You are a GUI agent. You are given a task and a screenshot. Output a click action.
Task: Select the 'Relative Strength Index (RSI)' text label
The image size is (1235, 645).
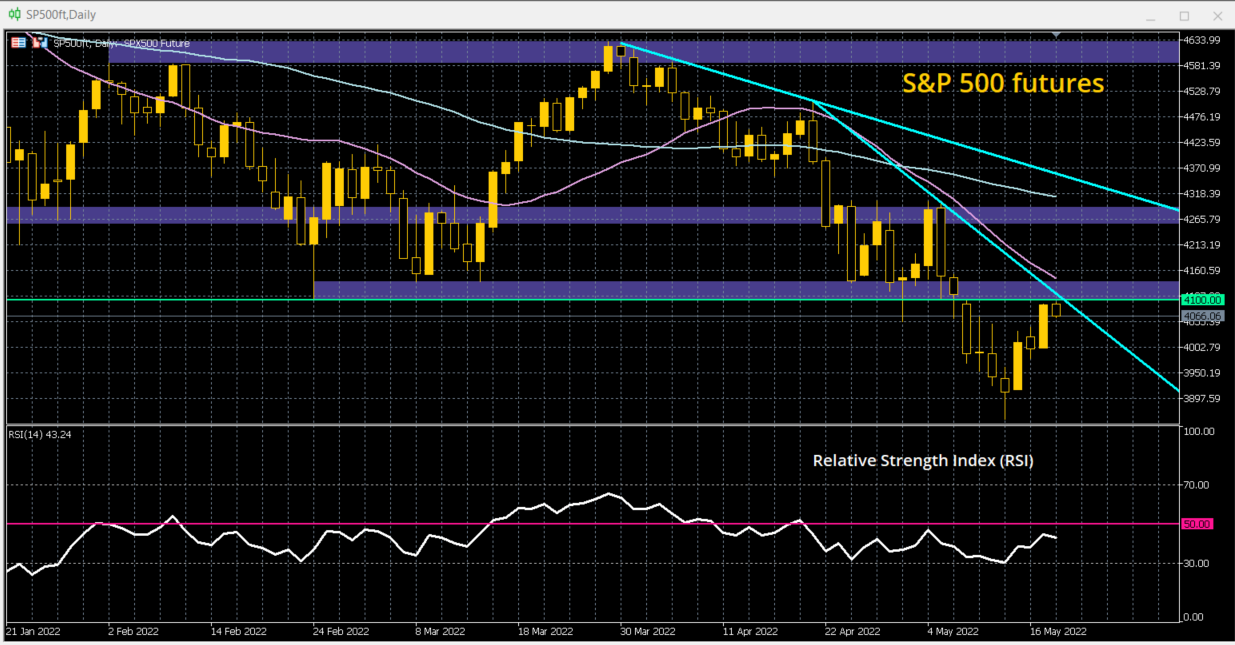pos(922,461)
